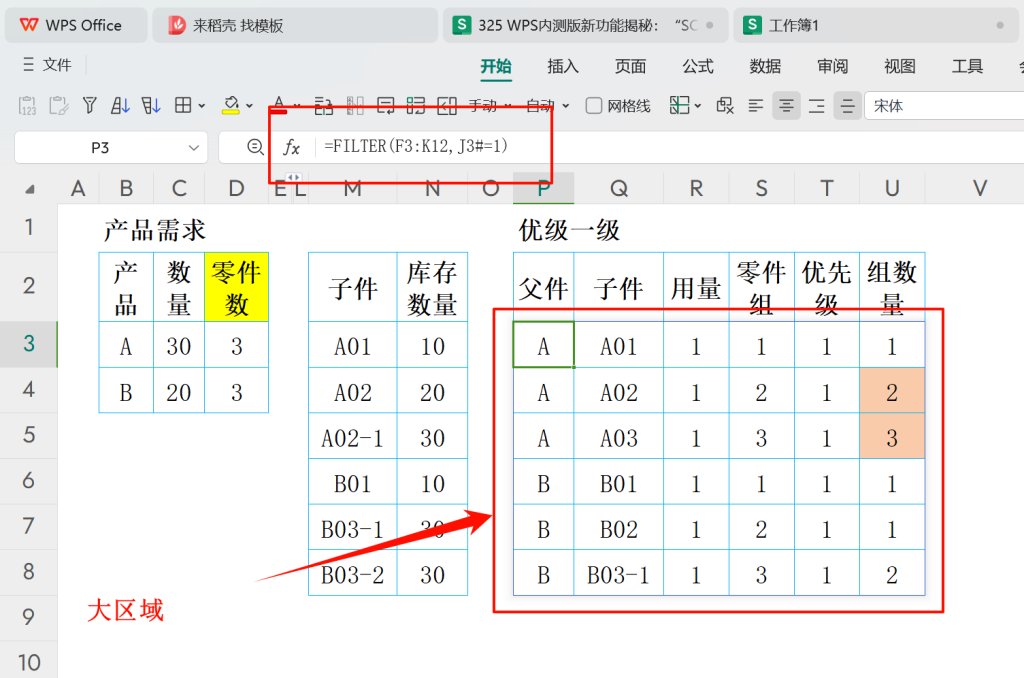This screenshot has width=1024, height=678.
Task: Click the paste as values icon
Action: pyautogui.click(x=27, y=105)
